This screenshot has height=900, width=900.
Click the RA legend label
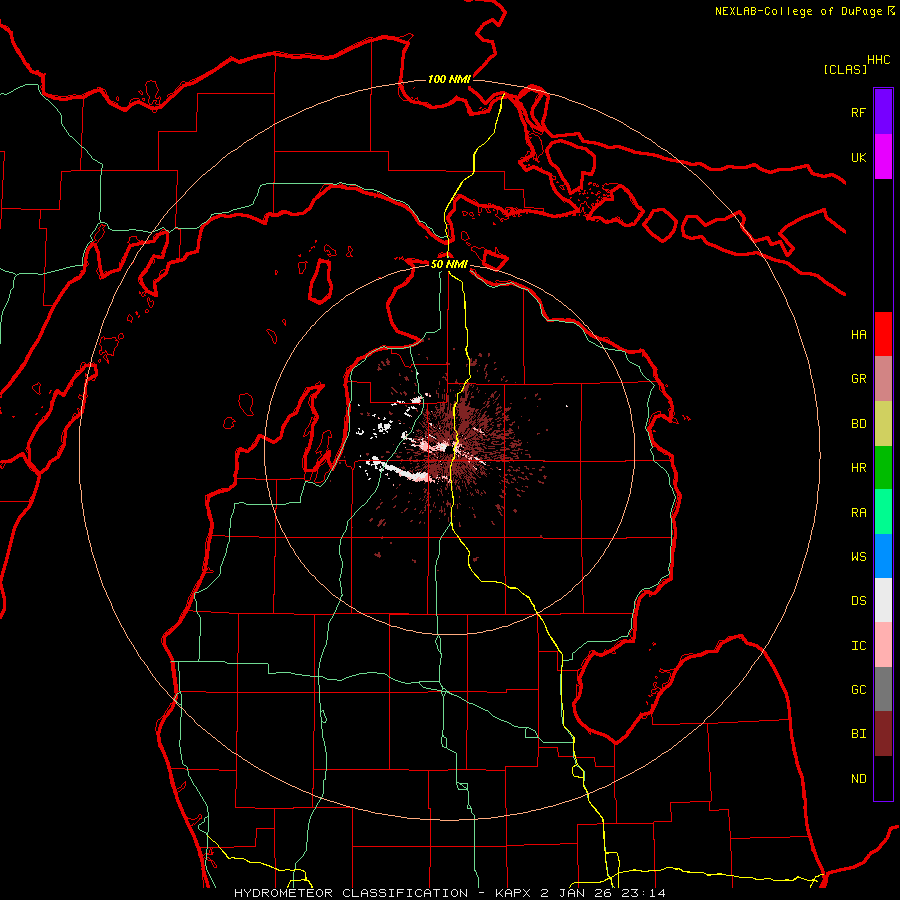[858, 513]
